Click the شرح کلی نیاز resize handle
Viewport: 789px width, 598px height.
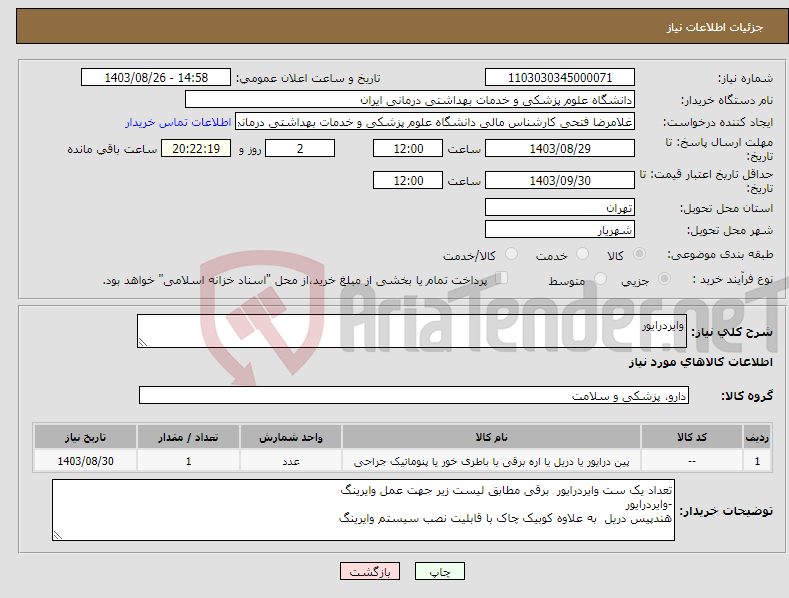point(143,342)
